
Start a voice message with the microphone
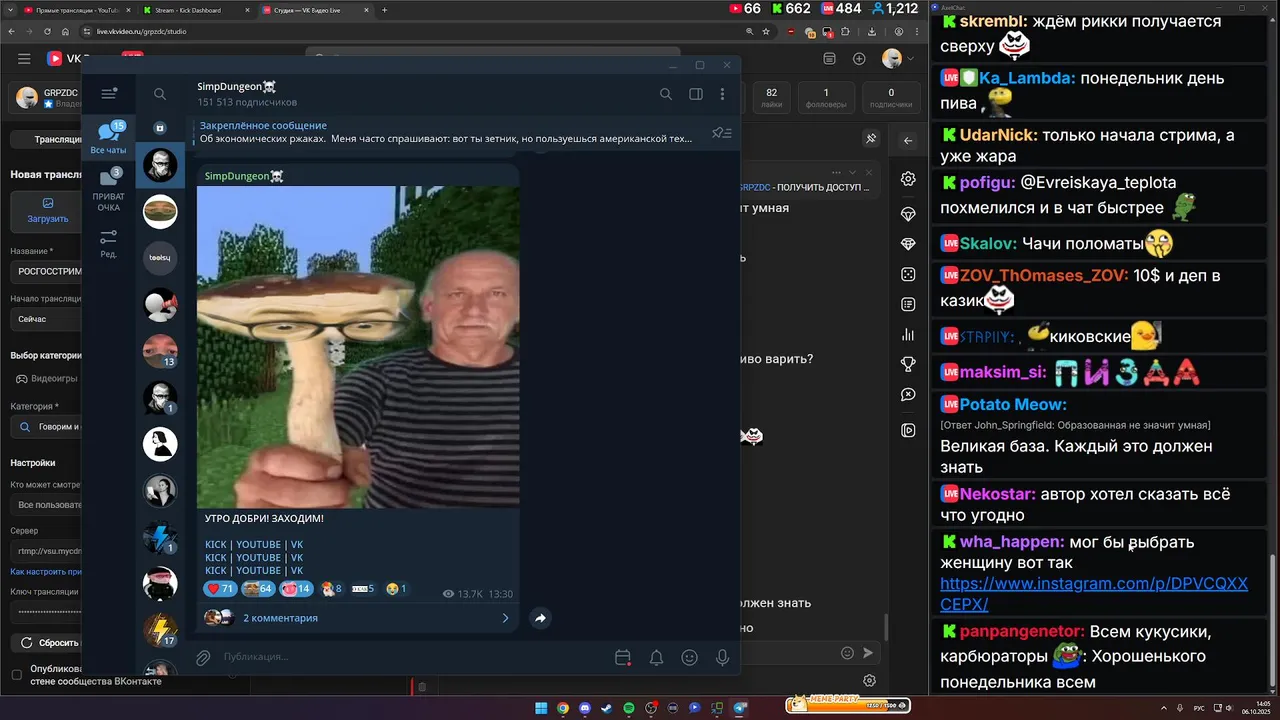(x=722, y=657)
